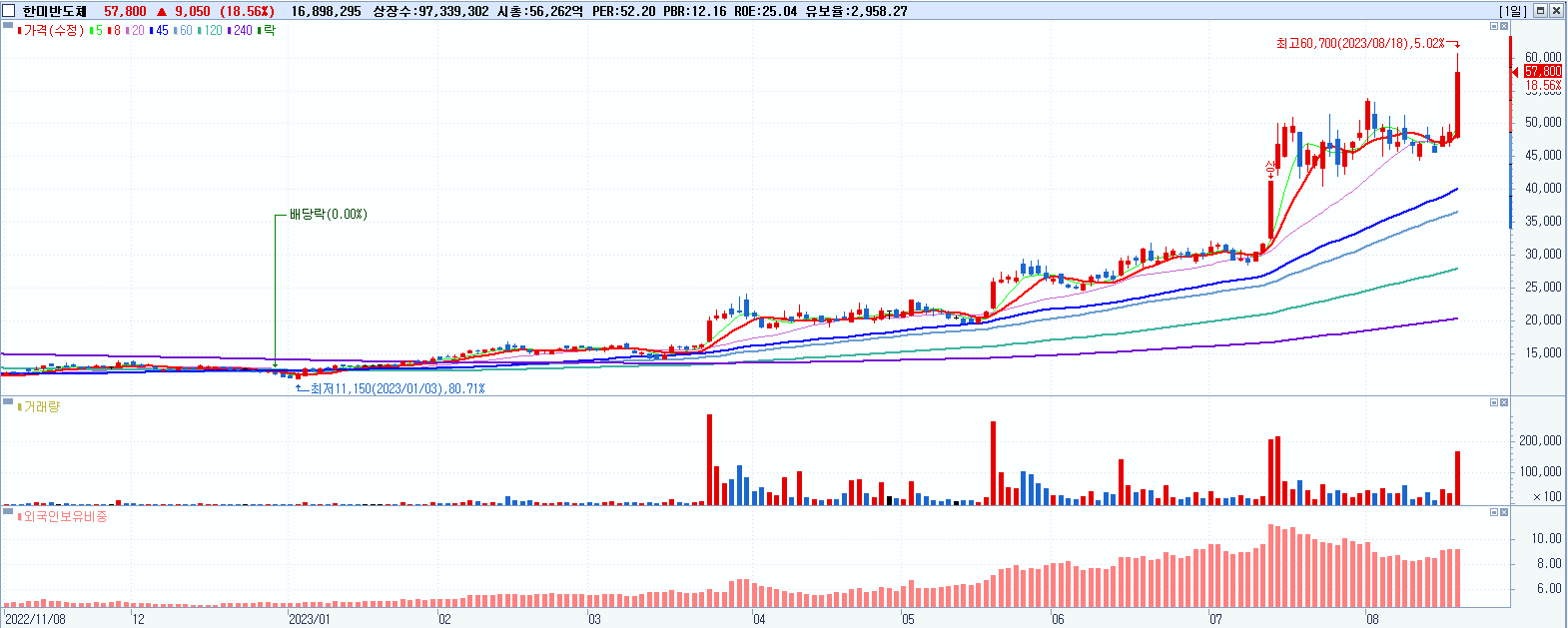This screenshot has height=628, width=1568.
Task: Click the 상장수:97,339,302 text
Action: 430,11
